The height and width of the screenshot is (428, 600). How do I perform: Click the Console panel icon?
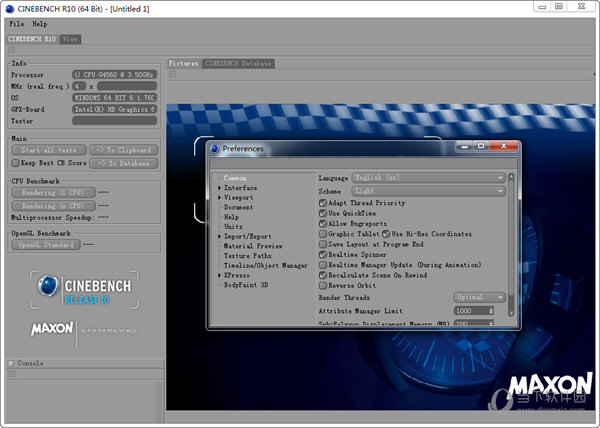point(11,363)
